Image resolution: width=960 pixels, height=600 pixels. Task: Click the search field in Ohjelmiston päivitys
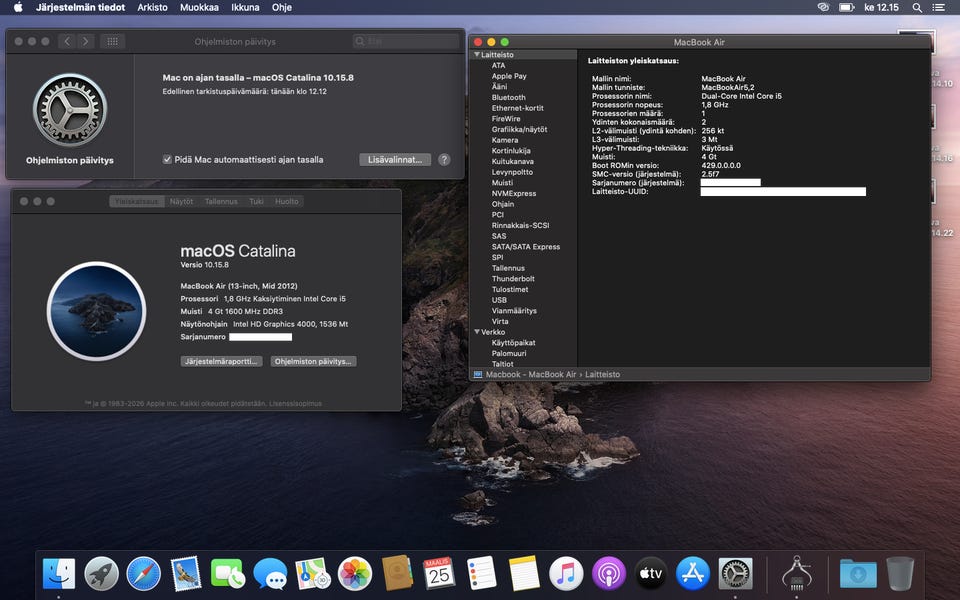(x=405, y=41)
